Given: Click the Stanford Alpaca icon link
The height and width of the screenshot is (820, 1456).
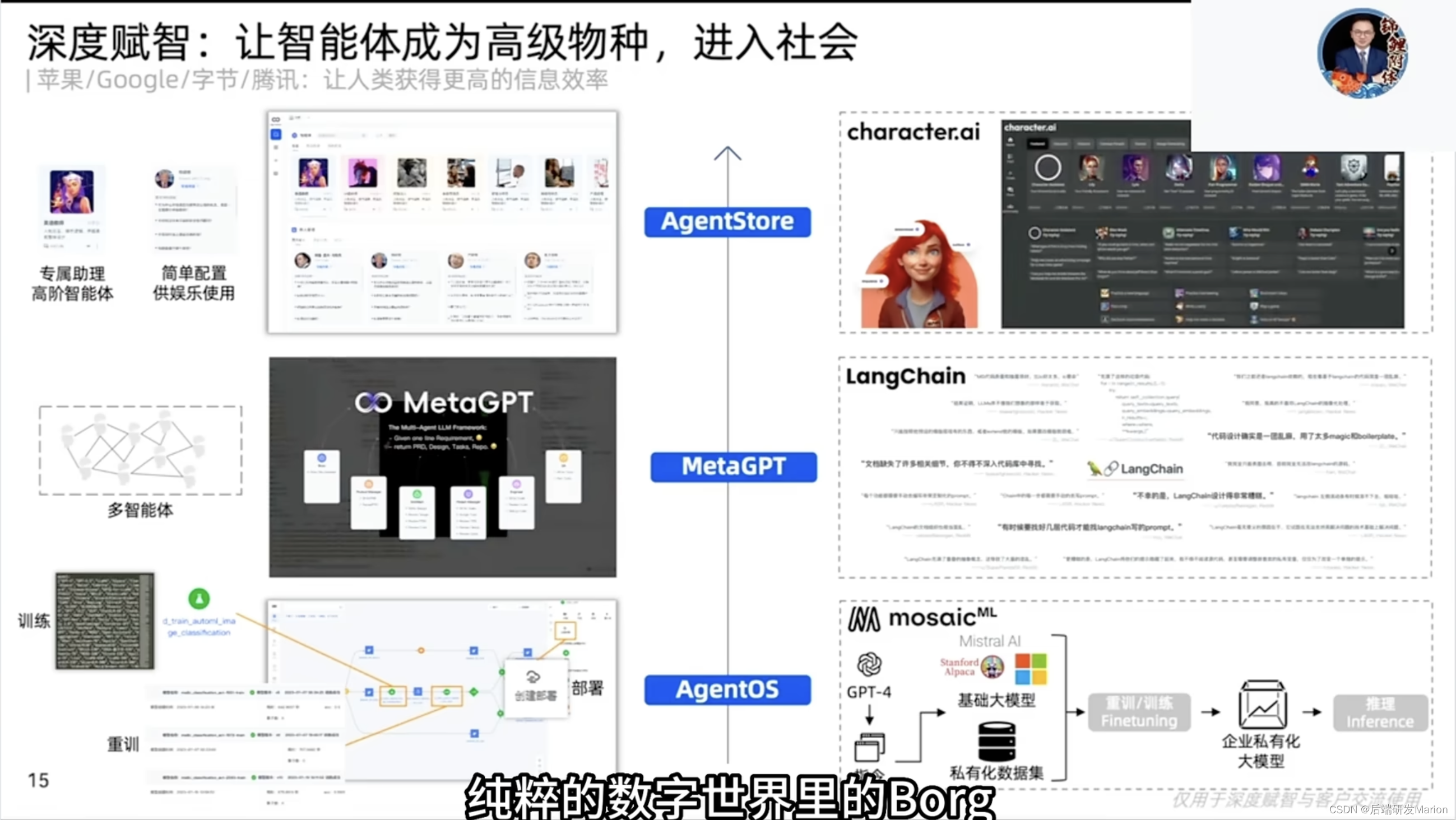Looking at the screenshot, I should 991,668.
